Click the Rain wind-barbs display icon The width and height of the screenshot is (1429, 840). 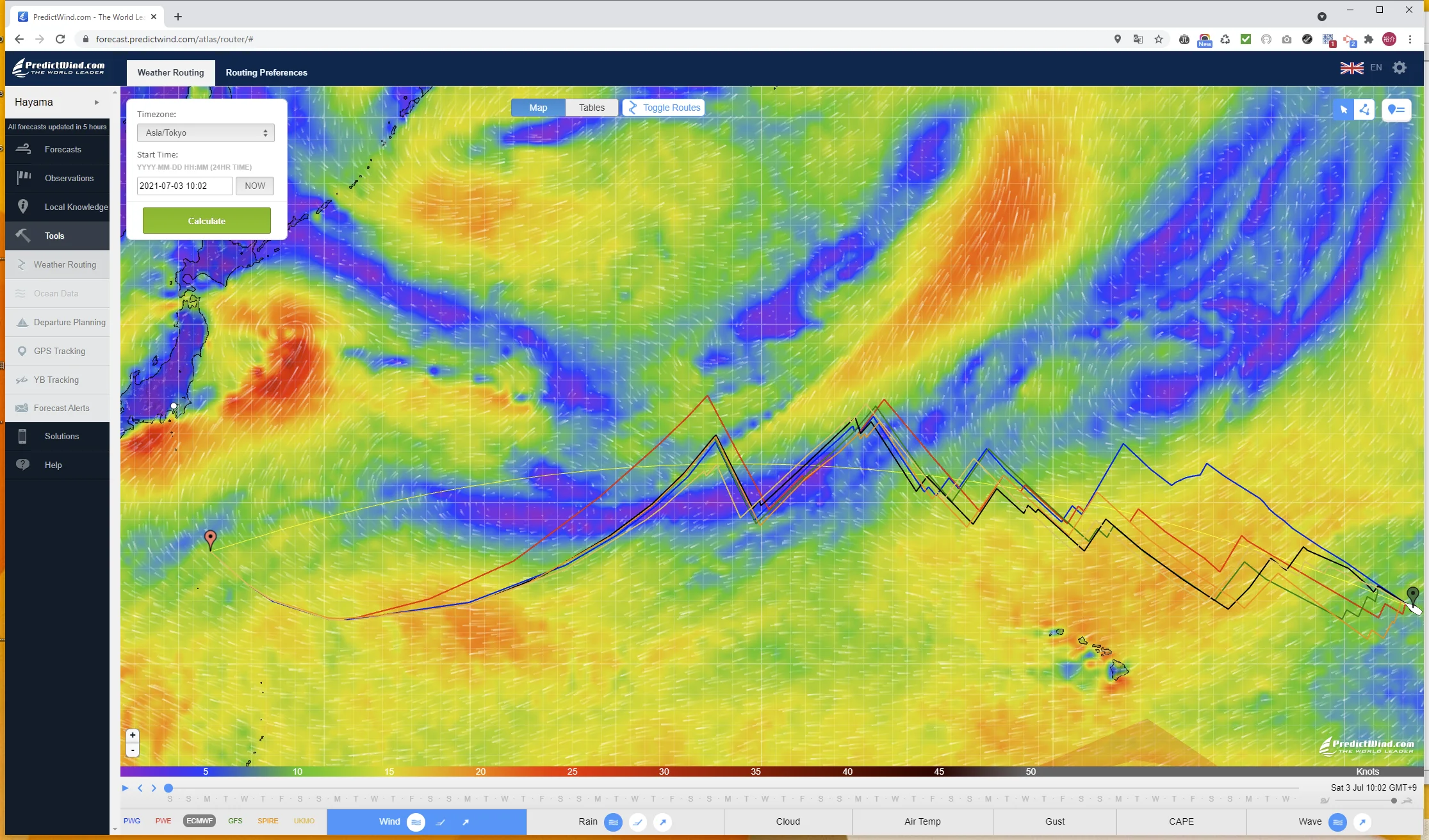pyautogui.click(x=638, y=822)
